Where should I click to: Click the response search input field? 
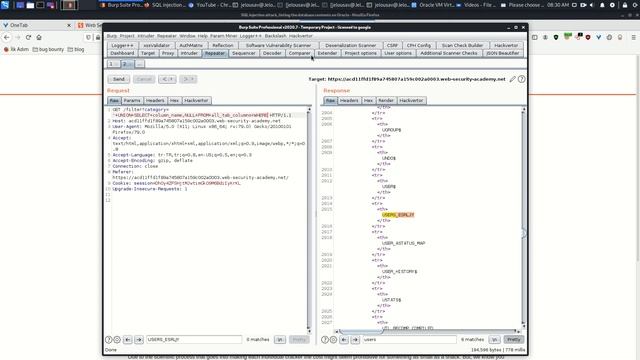(x=409, y=340)
